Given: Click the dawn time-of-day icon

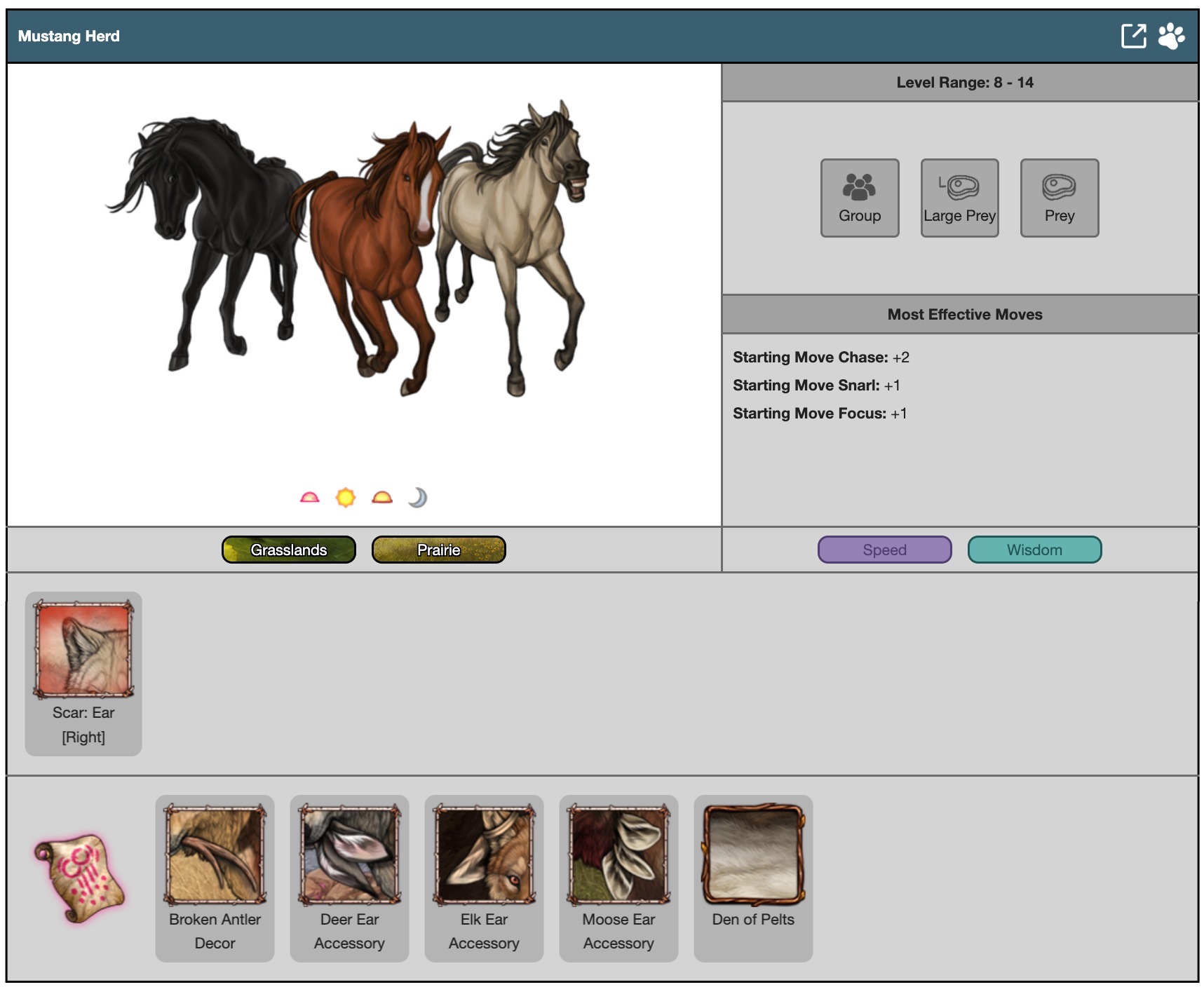Looking at the screenshot, I should pyautogui.click(x=309, y=498).
